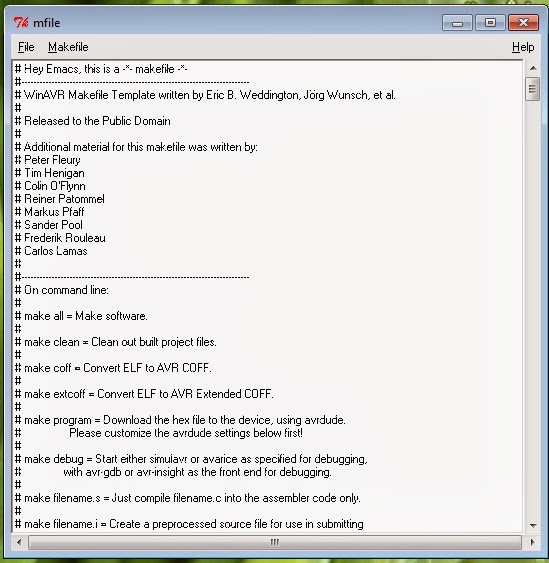Click the name 'Reiner Patommel'
Viewport: 549px width, 563px height.
pos(64,199)
